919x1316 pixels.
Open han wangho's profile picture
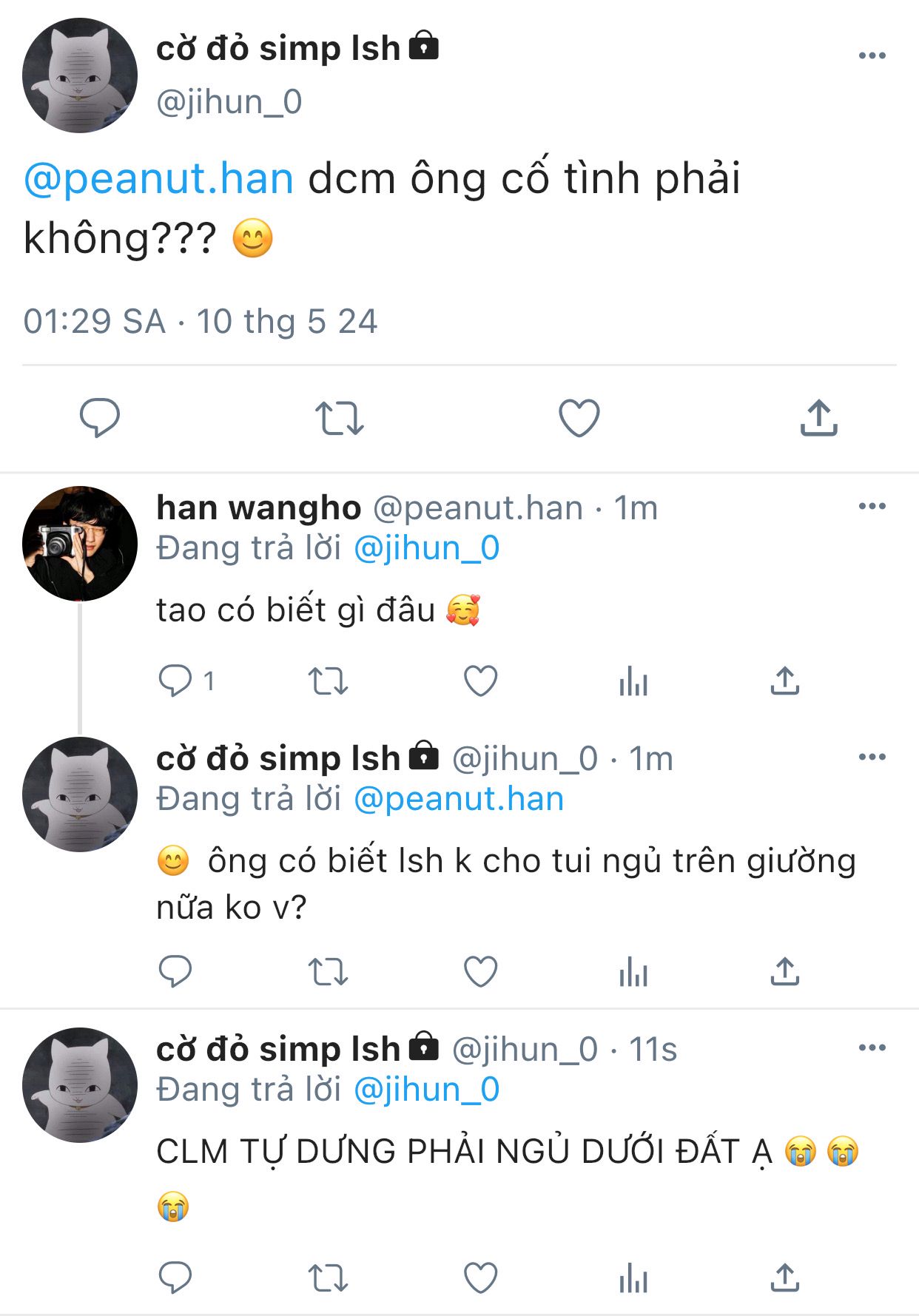pyautogui.click(x=80, y=544)
